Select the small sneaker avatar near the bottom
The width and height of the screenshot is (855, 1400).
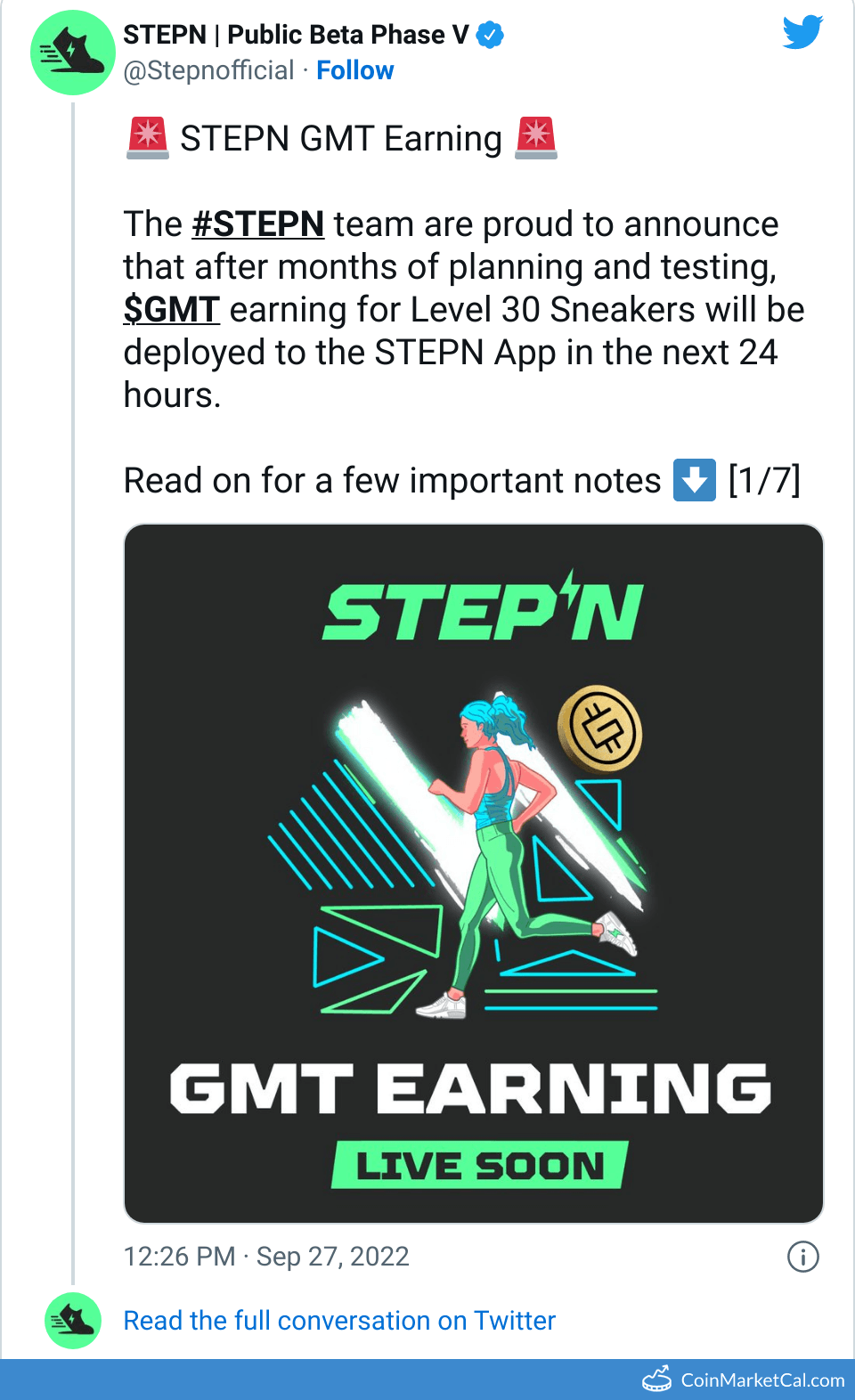click(72, 1322)
